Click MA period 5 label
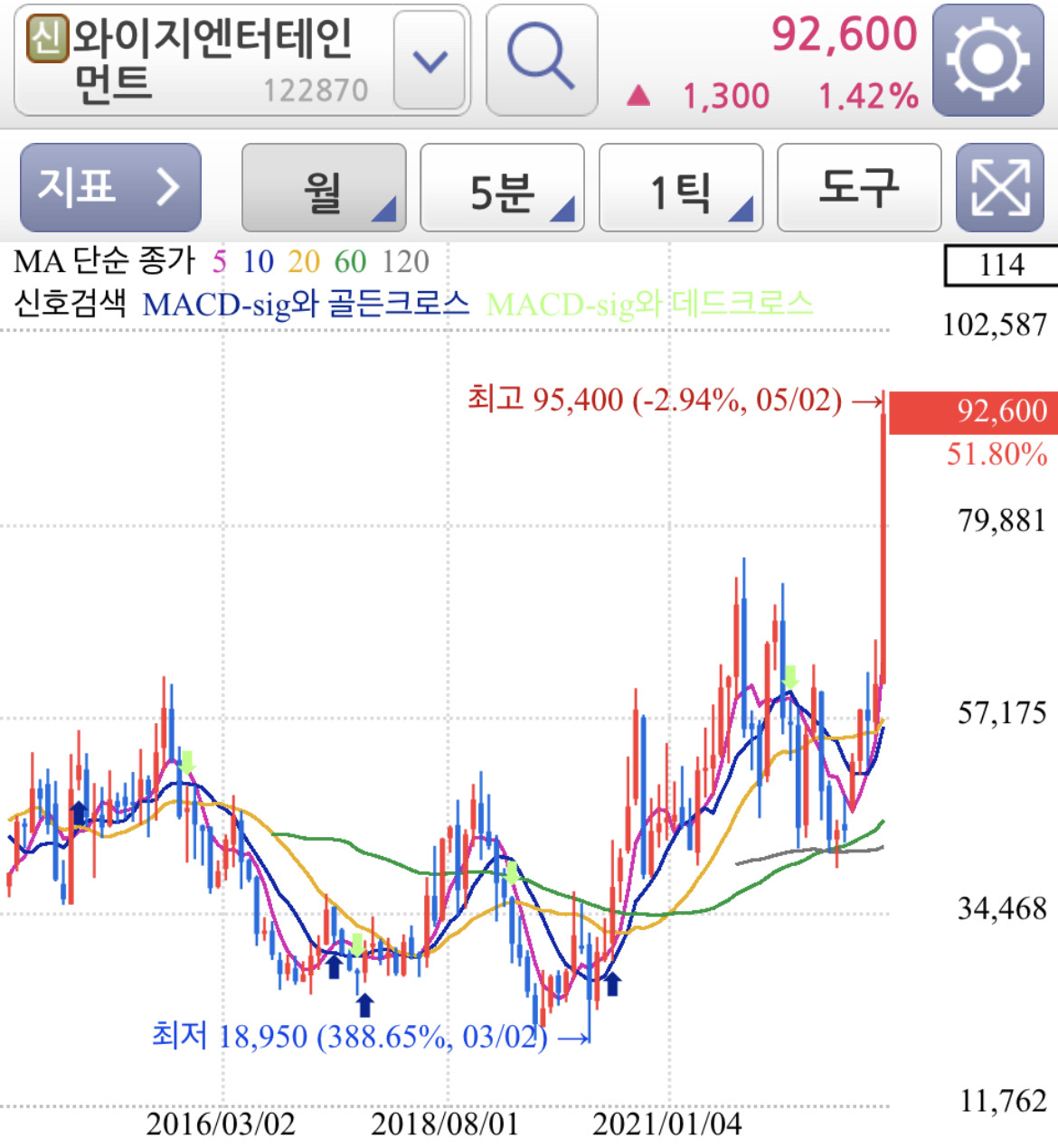Viewport: 1058px width, 1148px height. coord(219,262)
